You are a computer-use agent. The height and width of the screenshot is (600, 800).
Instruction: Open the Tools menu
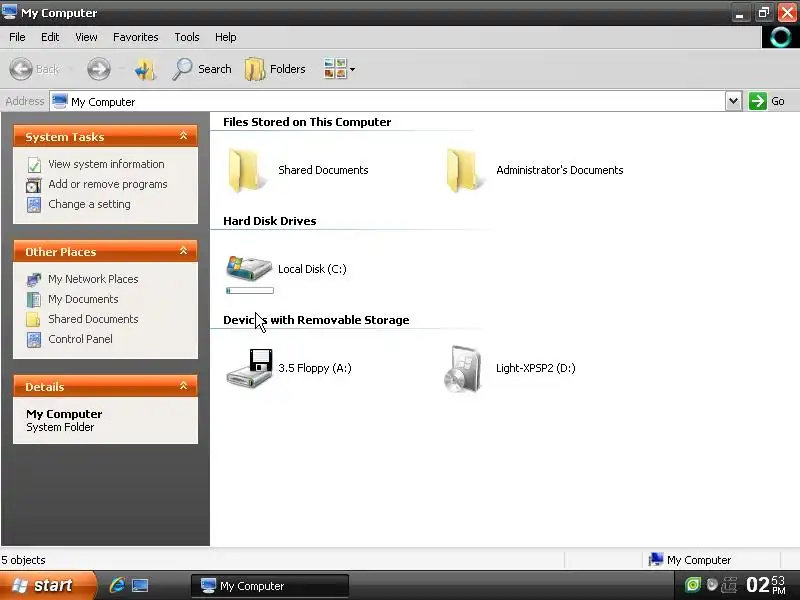[x=187, y=37]
